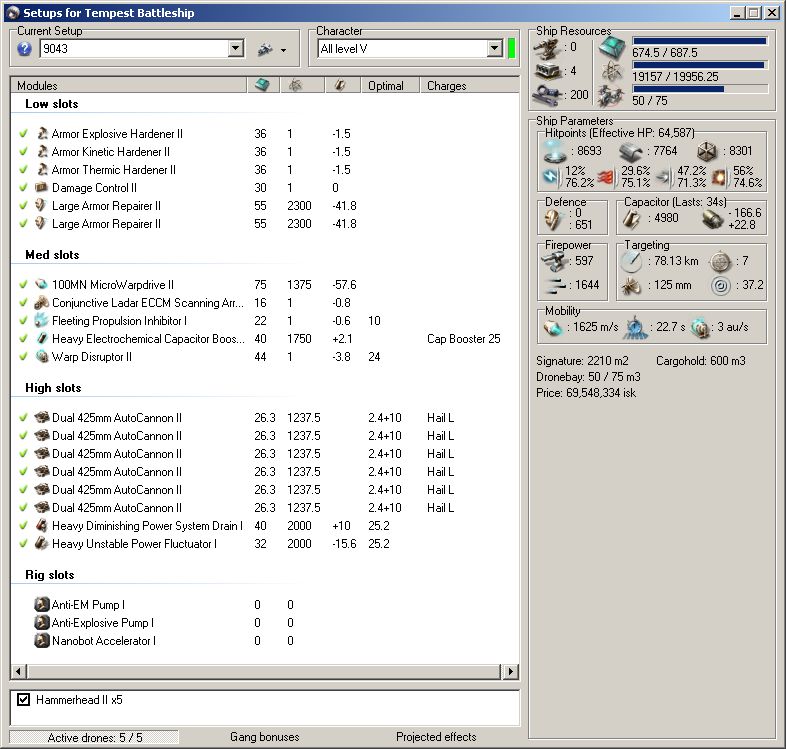Toggle the Armor Explosive Hardener II checkmark
The height and width of the screenshot is (749, 786).
(x=23, y=134)
